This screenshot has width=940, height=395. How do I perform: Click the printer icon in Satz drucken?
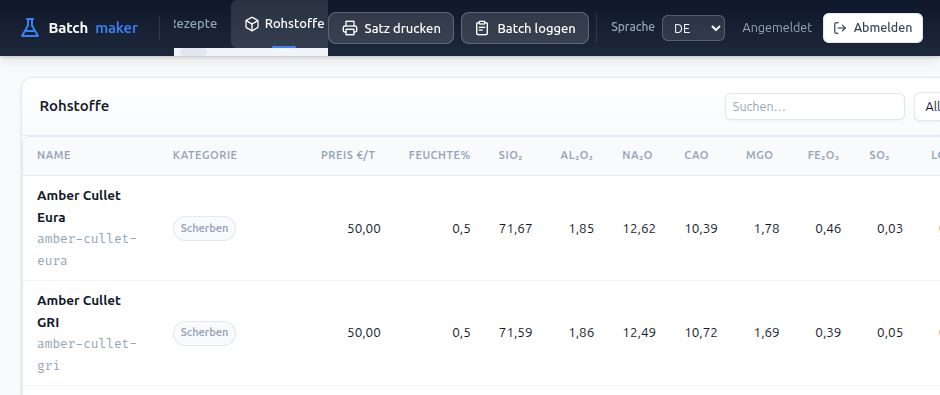point(350,28)
